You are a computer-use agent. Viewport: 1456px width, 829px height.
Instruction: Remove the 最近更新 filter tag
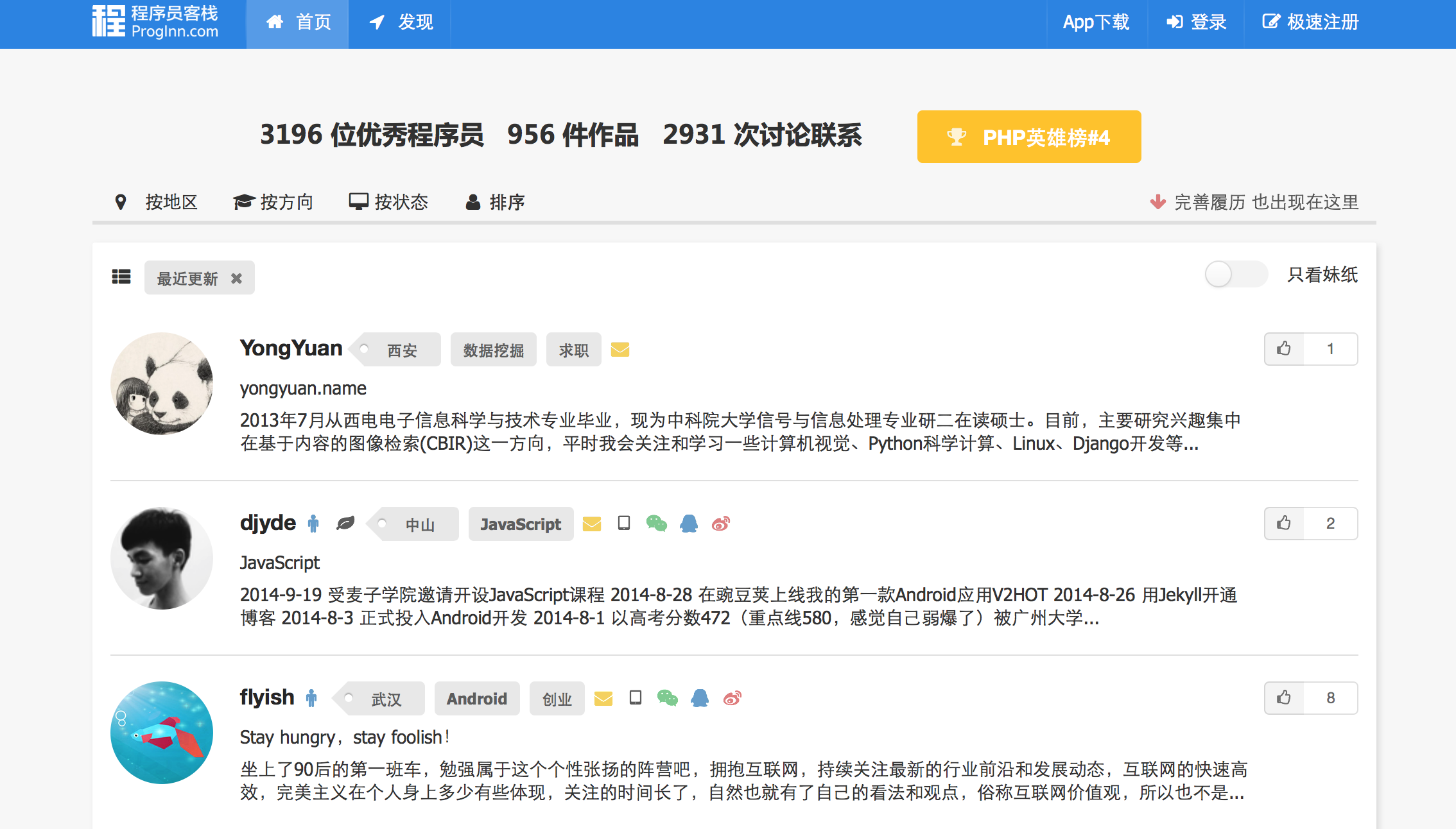(237, 278)
